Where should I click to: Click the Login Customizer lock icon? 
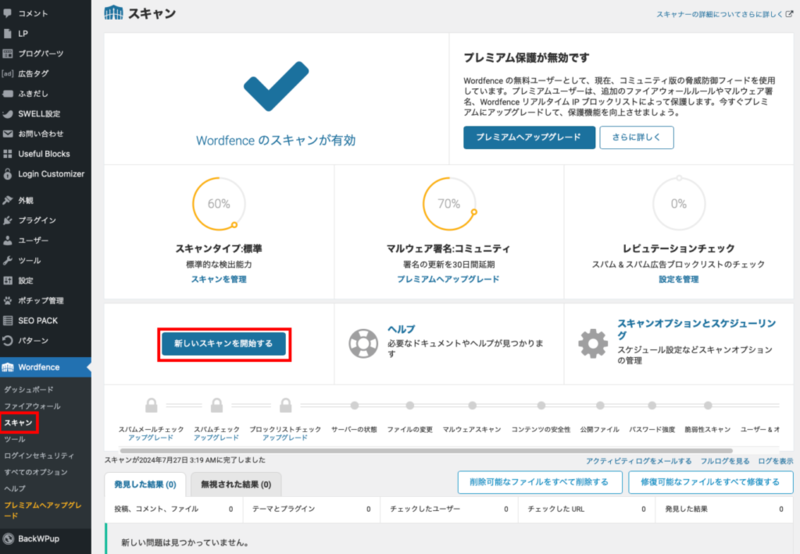[x=8, y=174]
